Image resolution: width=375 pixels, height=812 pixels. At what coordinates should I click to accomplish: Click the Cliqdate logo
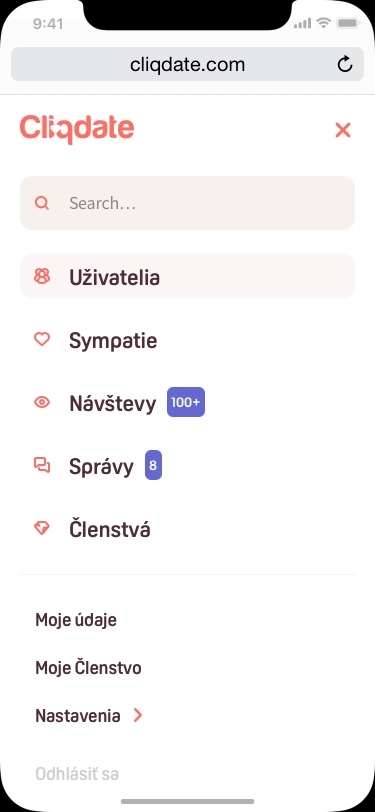(x=77, y=129)
